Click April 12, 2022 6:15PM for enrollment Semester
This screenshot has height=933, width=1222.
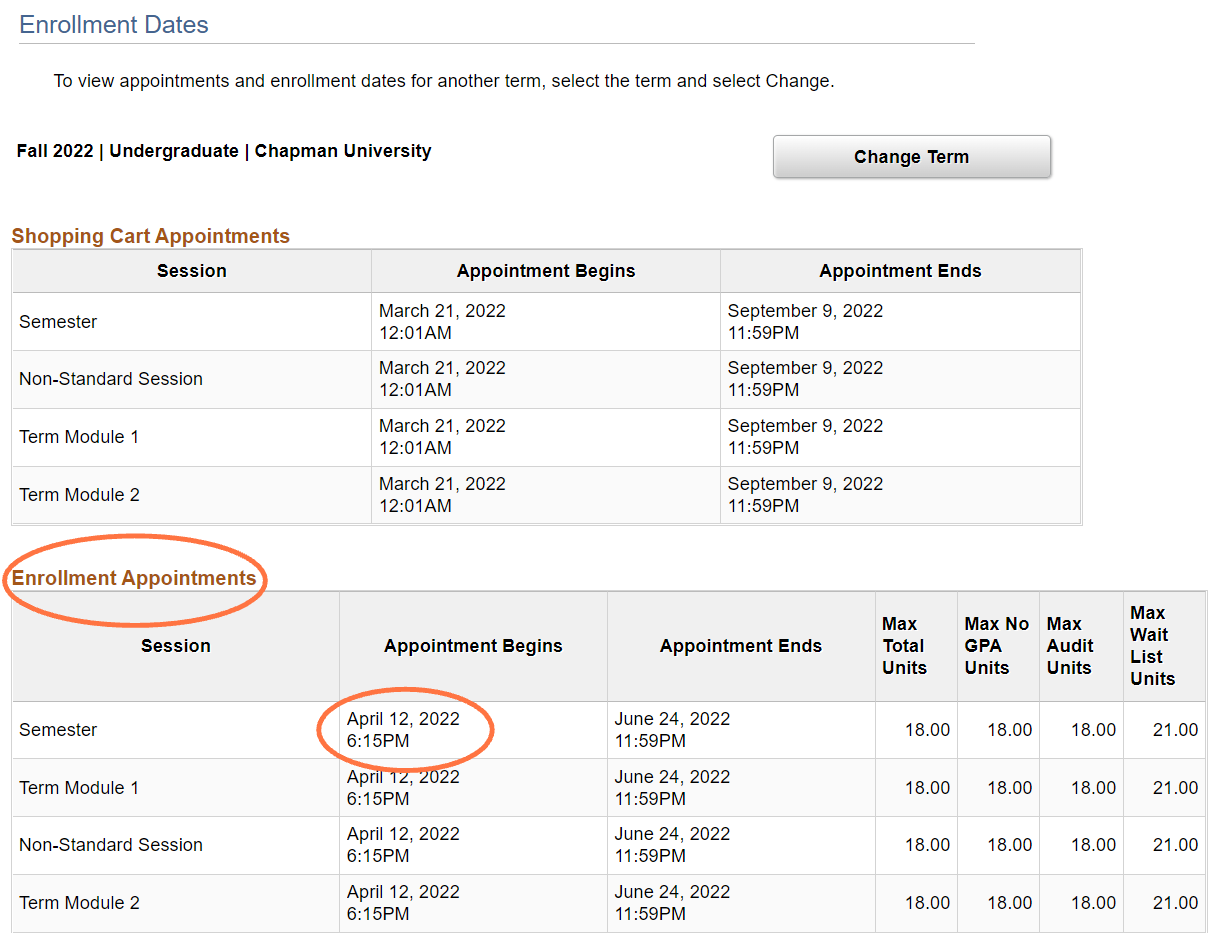(403, 730)
